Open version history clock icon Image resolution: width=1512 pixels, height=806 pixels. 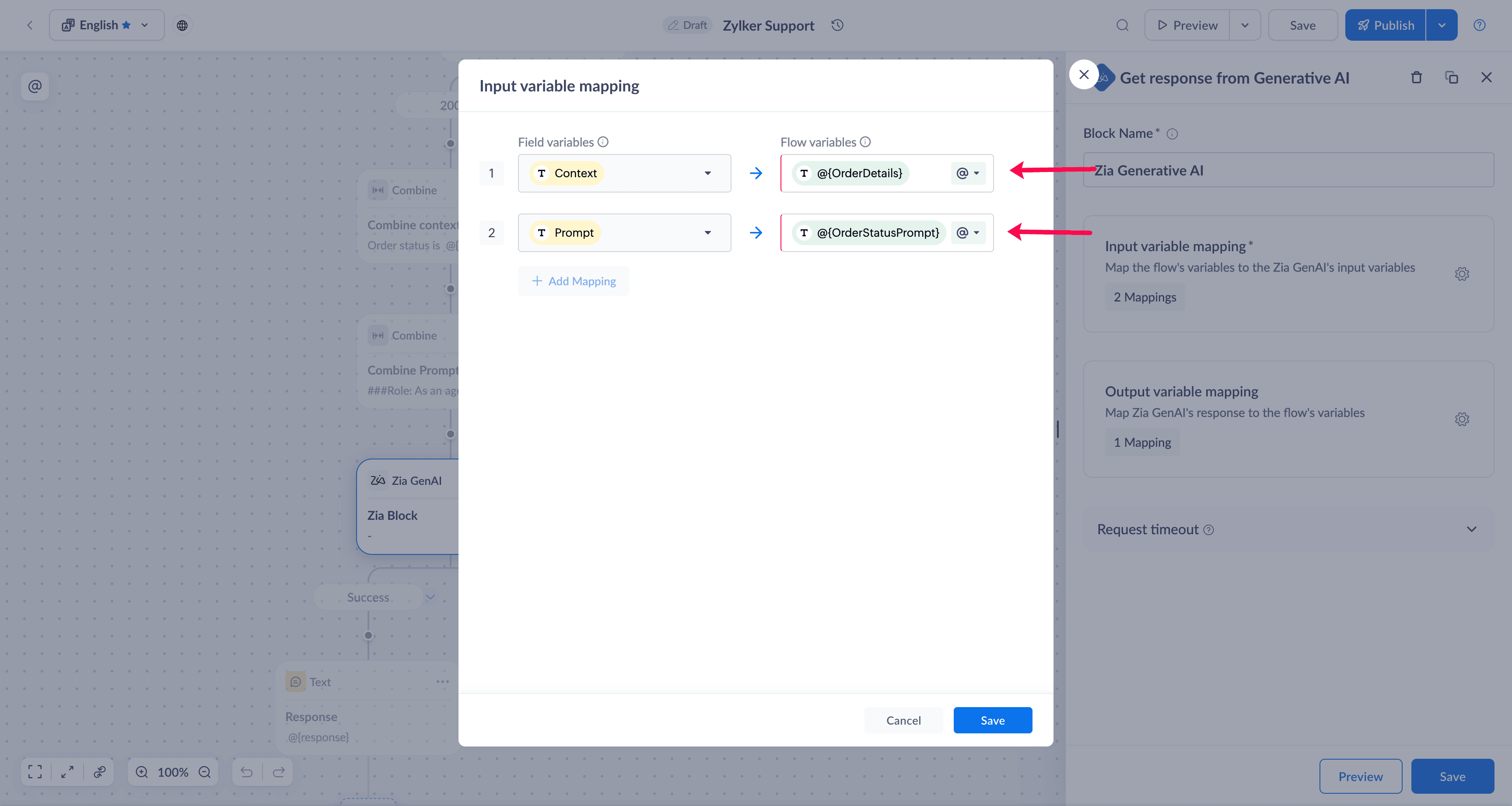(x=837, y=25)
